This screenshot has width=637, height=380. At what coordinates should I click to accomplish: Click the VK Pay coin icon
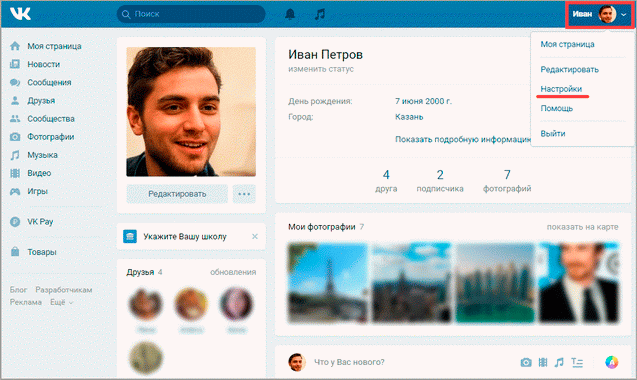pyautogui.click(x=15, y=222)
